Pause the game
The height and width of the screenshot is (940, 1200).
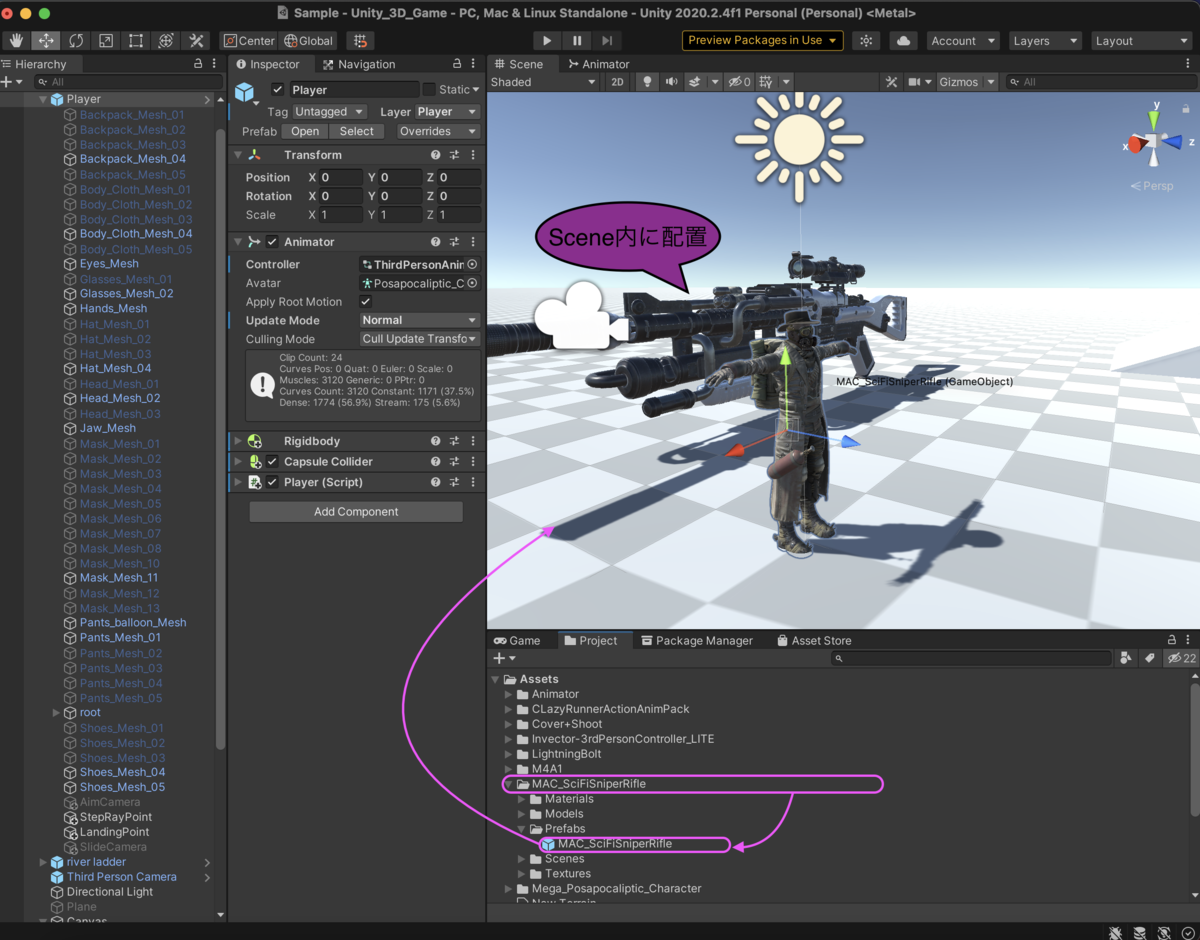pos(577,41)
